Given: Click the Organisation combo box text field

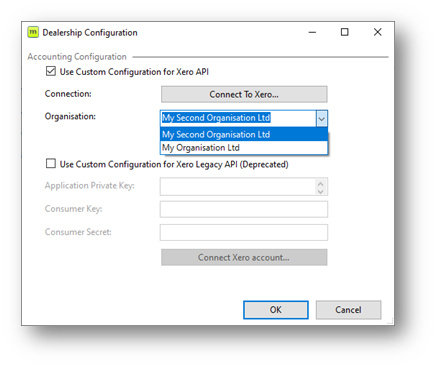Looking at the screenshot, I should 238,118.
